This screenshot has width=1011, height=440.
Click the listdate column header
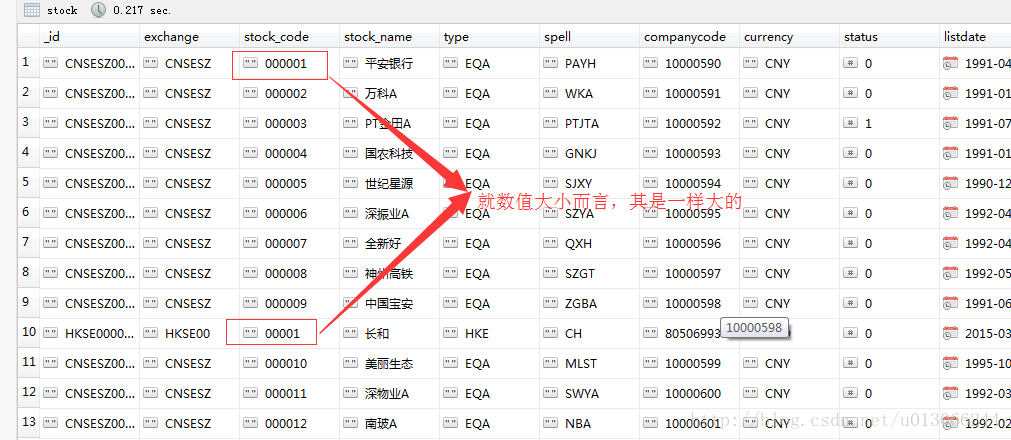[975, 37]
